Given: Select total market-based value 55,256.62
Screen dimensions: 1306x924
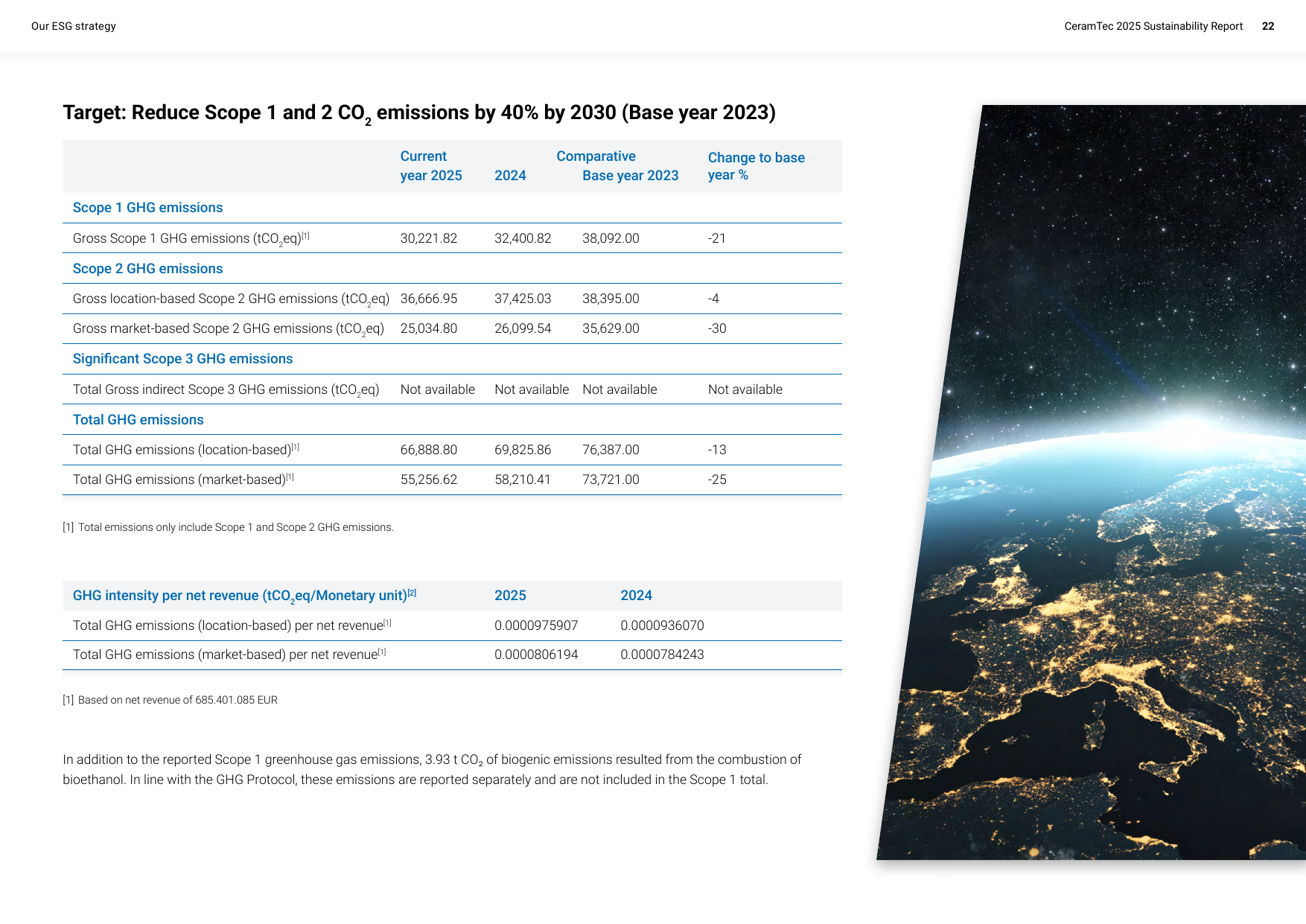Looking at the screenshot, I should (x=429, y=479).
